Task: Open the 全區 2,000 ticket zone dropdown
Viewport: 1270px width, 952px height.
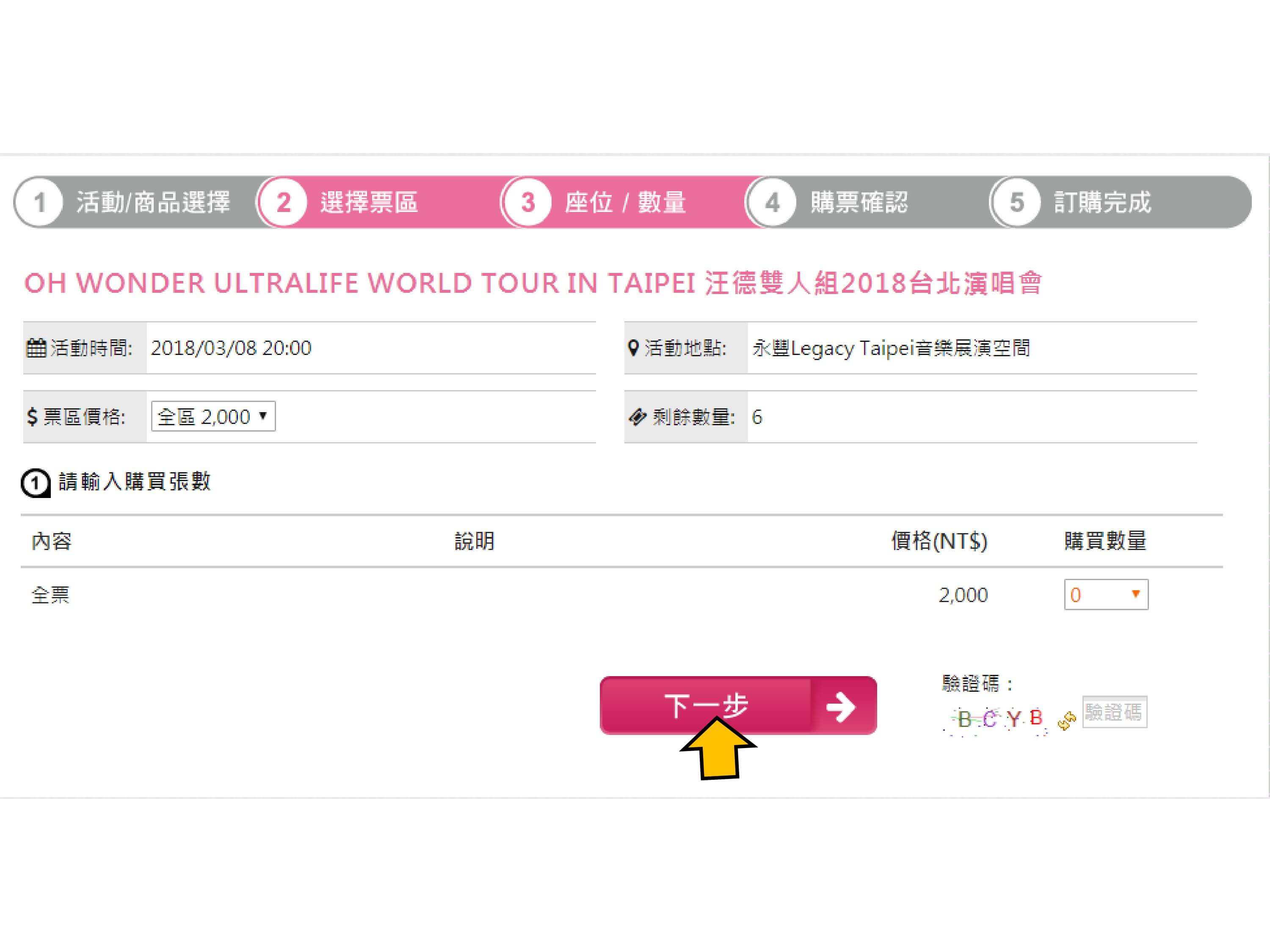Action: (x=213, y=417)
